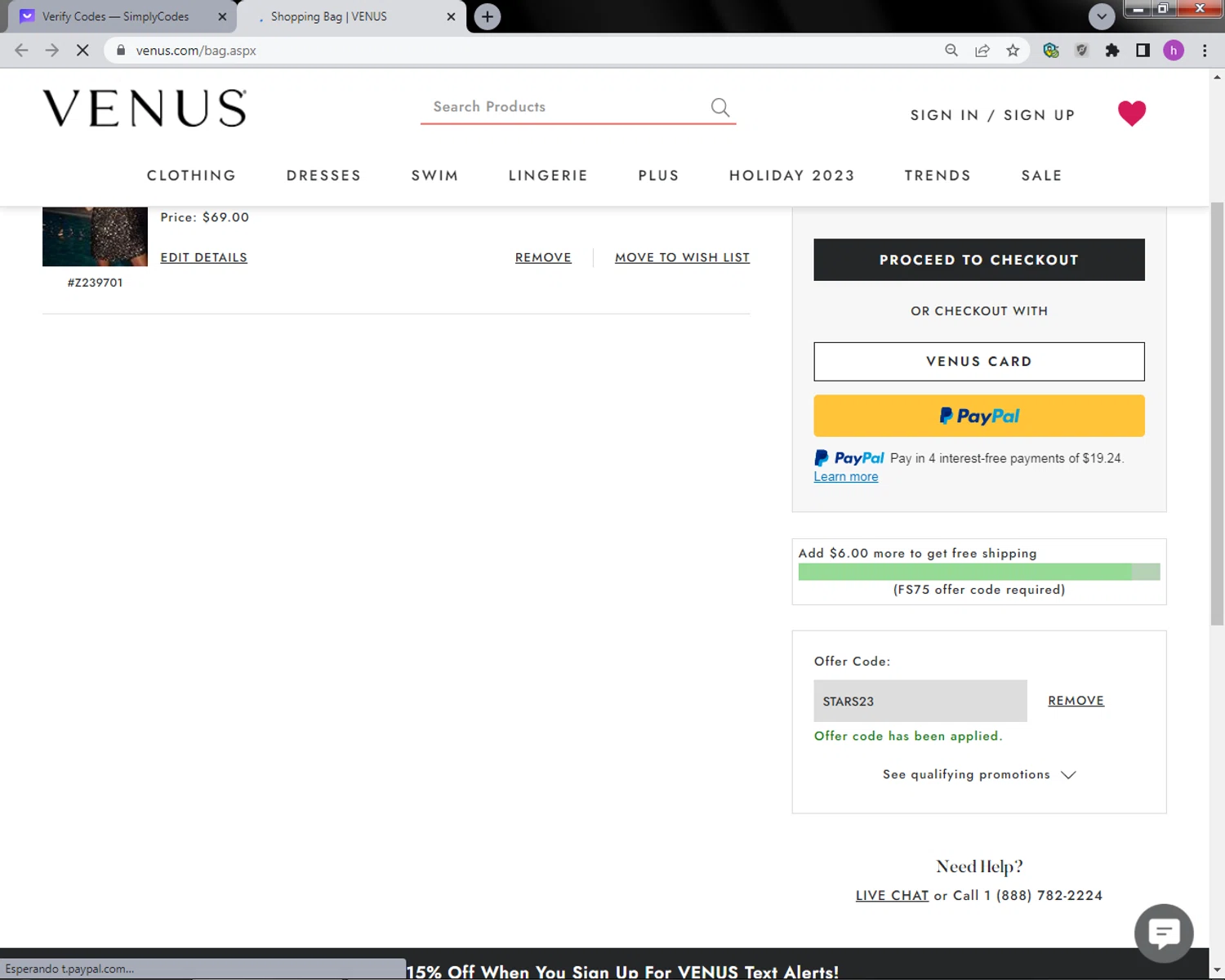Click the phone number (888) 782-2224
Image resolution: width=1225 pixels, height=980 pixels.
click(x=1043, y=896)
